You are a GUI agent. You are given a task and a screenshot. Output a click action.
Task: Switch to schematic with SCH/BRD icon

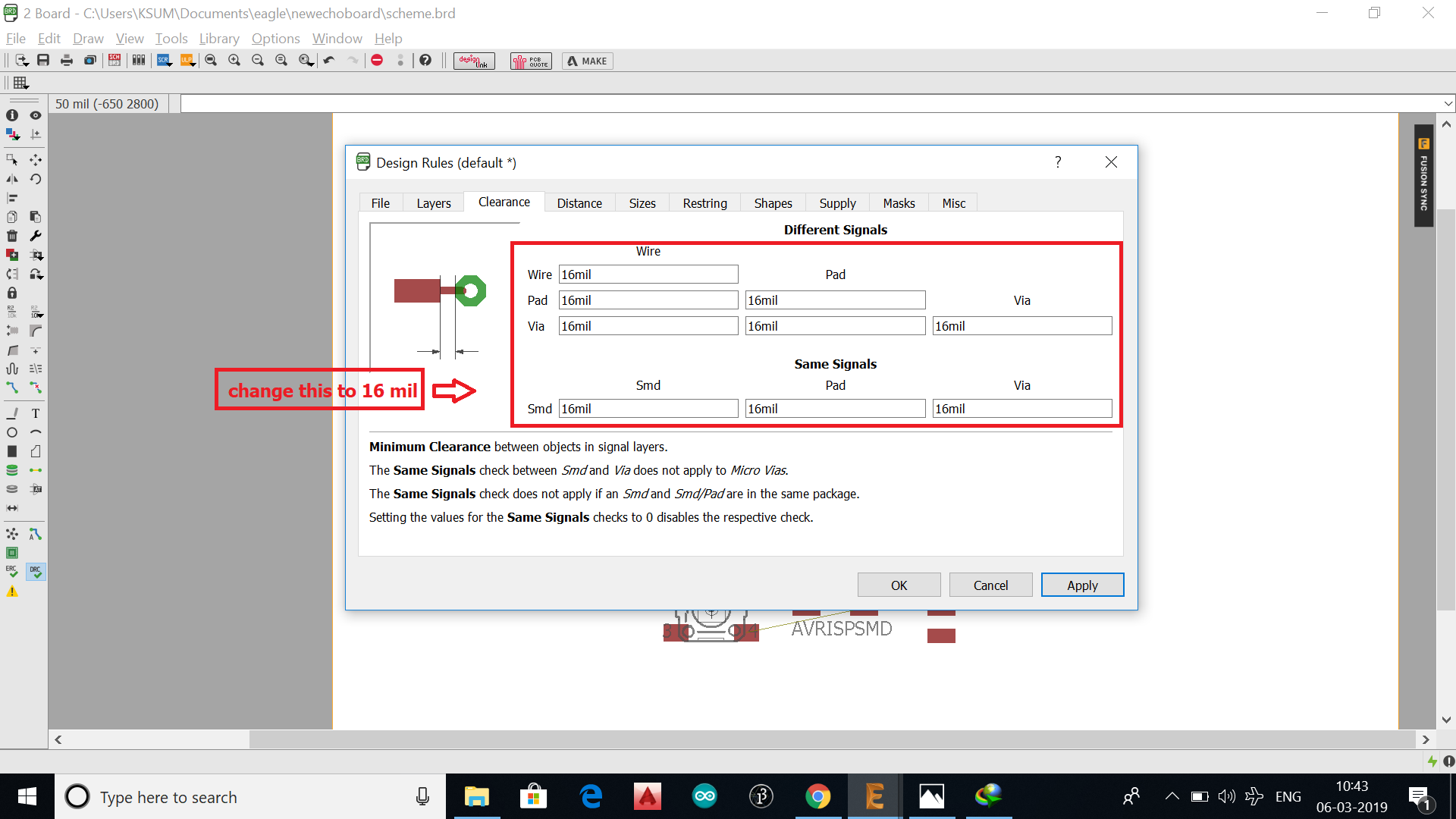[x=115, y=61]
